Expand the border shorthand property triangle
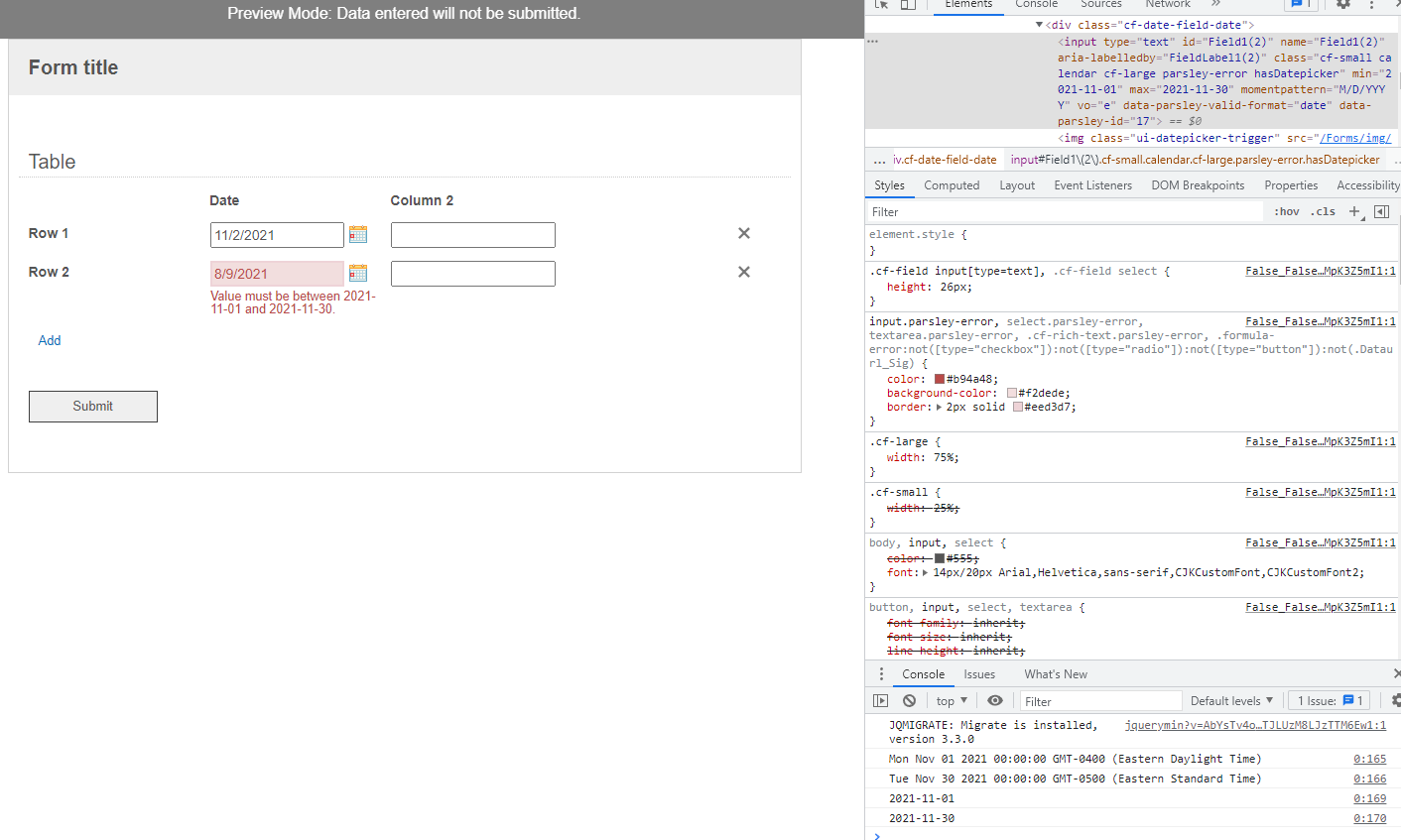The image size is (1401, 840). pyautogui.click(x=940, y=407)
